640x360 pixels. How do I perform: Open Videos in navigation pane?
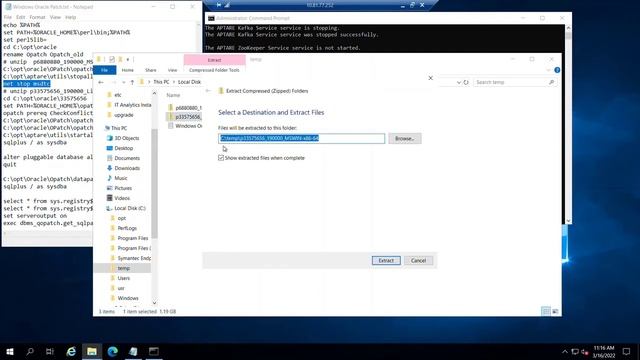coord(122,198)
